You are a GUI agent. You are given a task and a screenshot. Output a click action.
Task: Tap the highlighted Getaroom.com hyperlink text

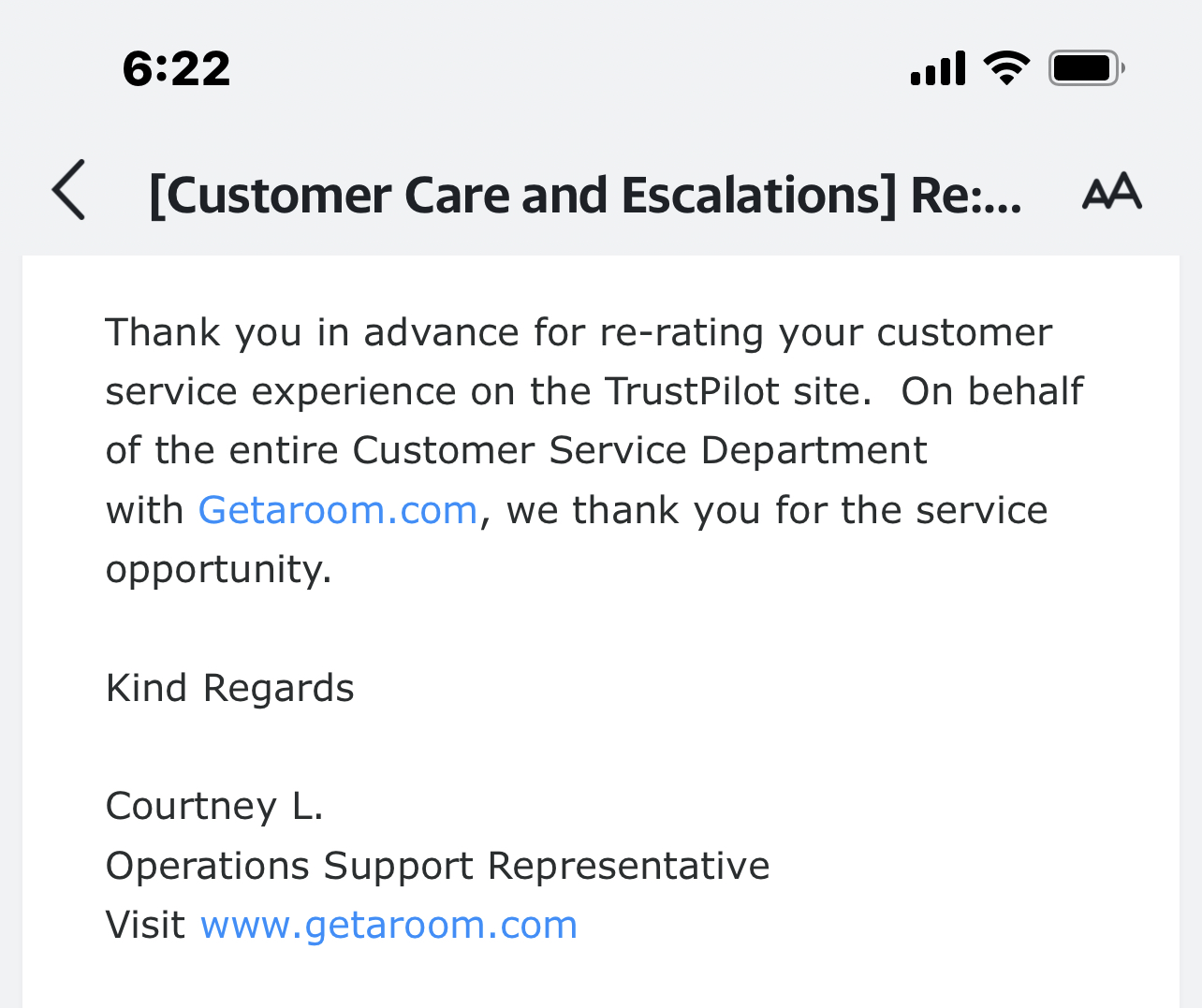coord(337,510)
